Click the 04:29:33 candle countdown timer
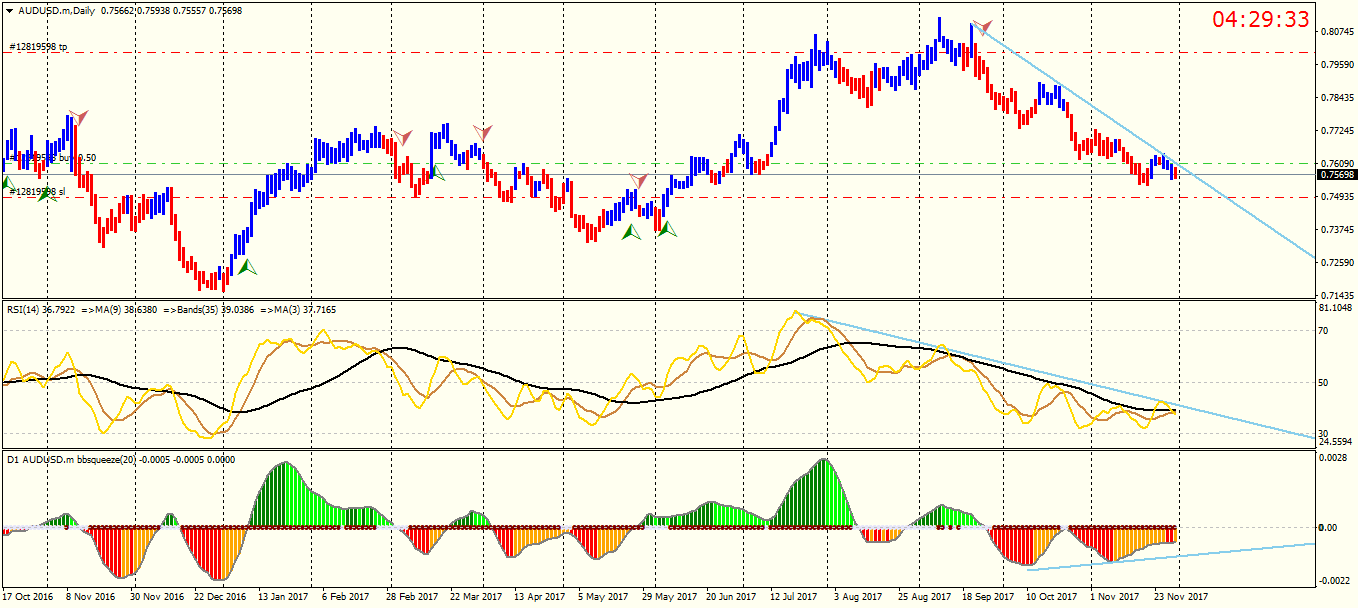This screenshot has height=608, width=1358. point(1261,20)
